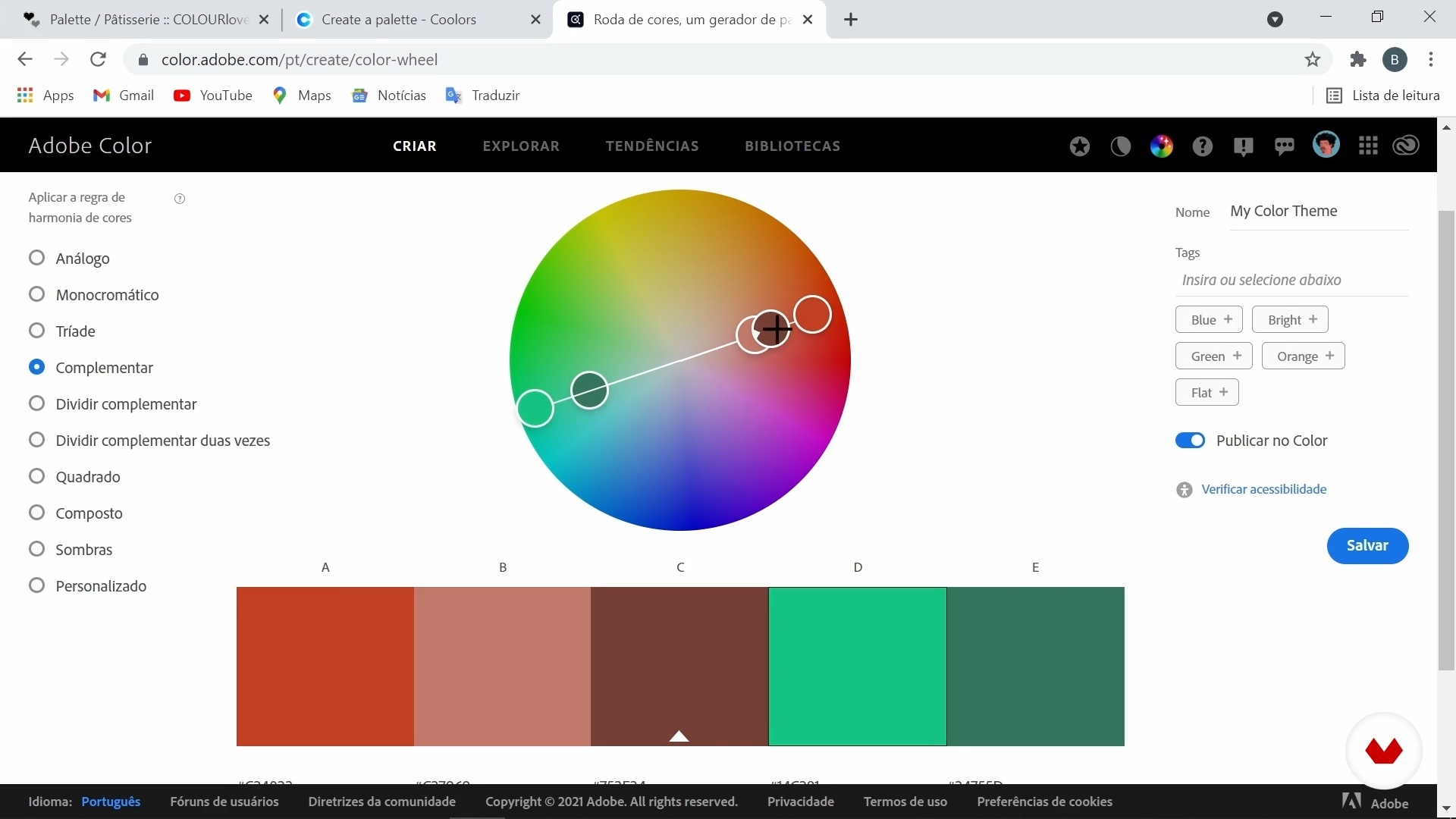Reload the page
Image resolution: width=1456 pixels, height=819 pixels.
pos(98,59)
